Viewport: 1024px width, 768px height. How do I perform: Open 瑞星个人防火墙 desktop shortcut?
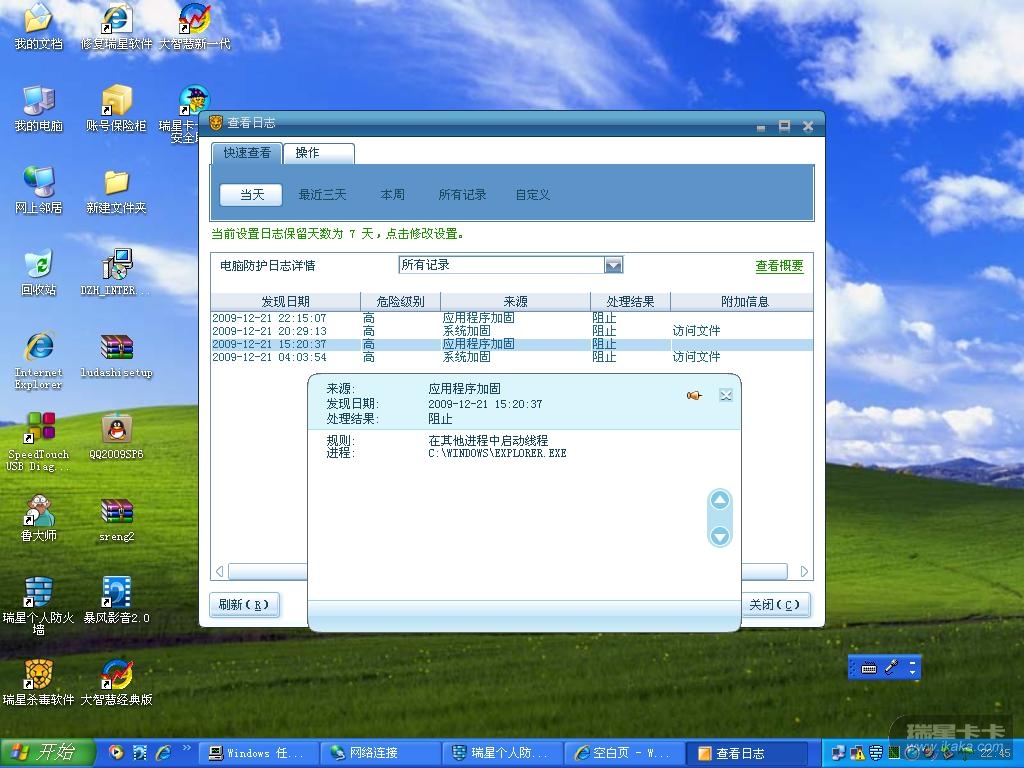(38, 594)
